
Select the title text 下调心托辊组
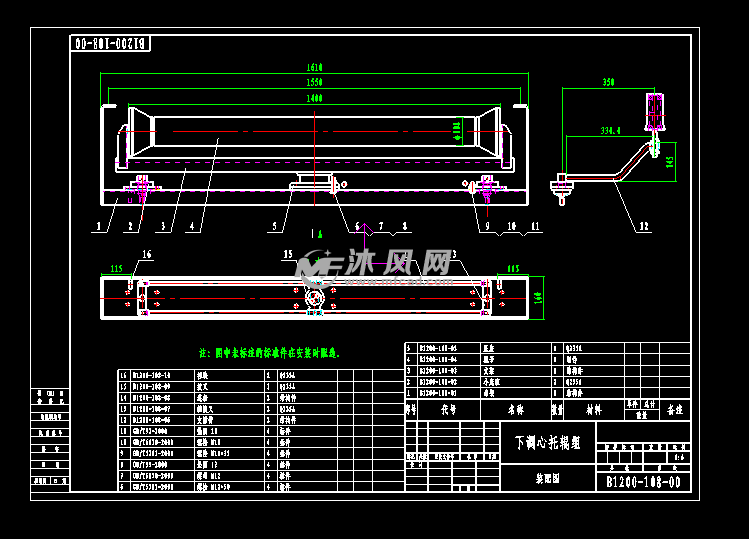pos(547,441)
